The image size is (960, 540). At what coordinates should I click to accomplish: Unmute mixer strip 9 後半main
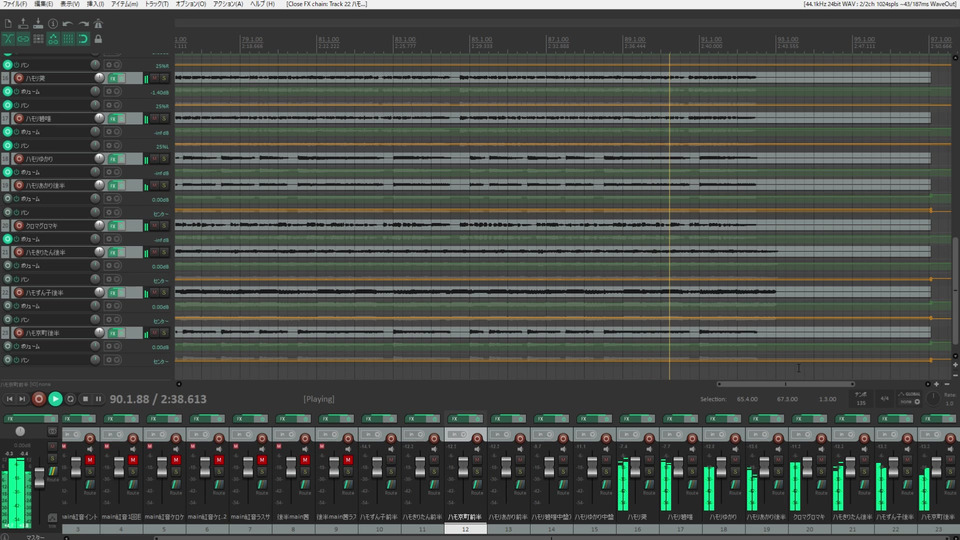pos(348,460)
